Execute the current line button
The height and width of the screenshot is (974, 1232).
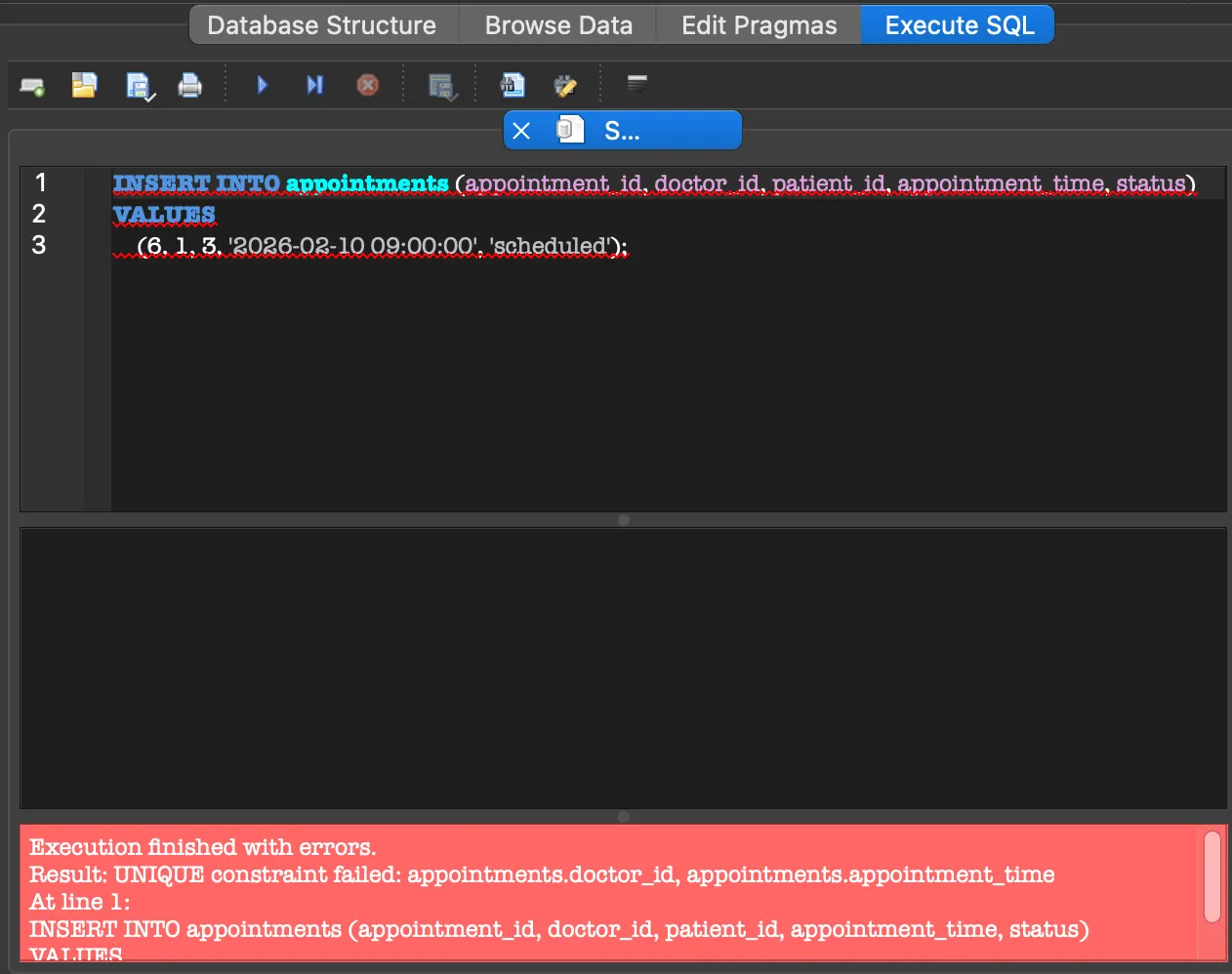pos(314,86)
